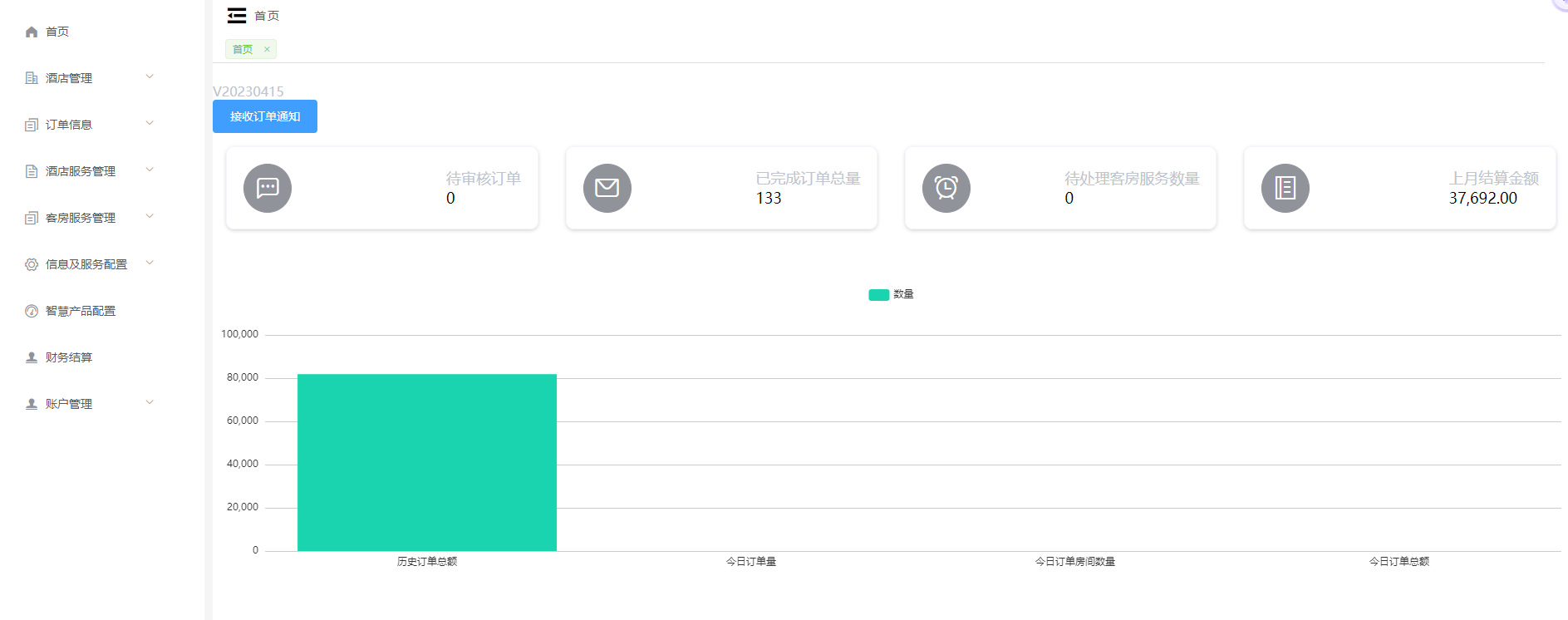The height and width of the screenshot is (620, 1568).
Task: Click the 待处理客房服务数量 card label
Action: coord(1132,179)
